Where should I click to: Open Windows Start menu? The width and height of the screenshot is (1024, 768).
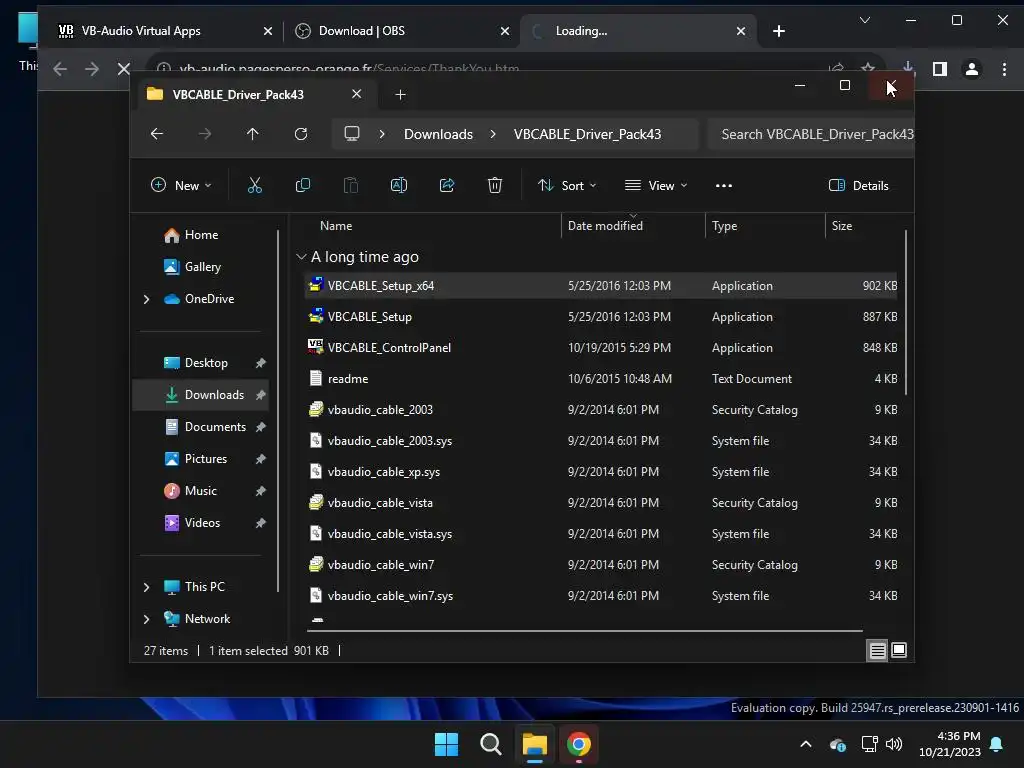[447, 744]
